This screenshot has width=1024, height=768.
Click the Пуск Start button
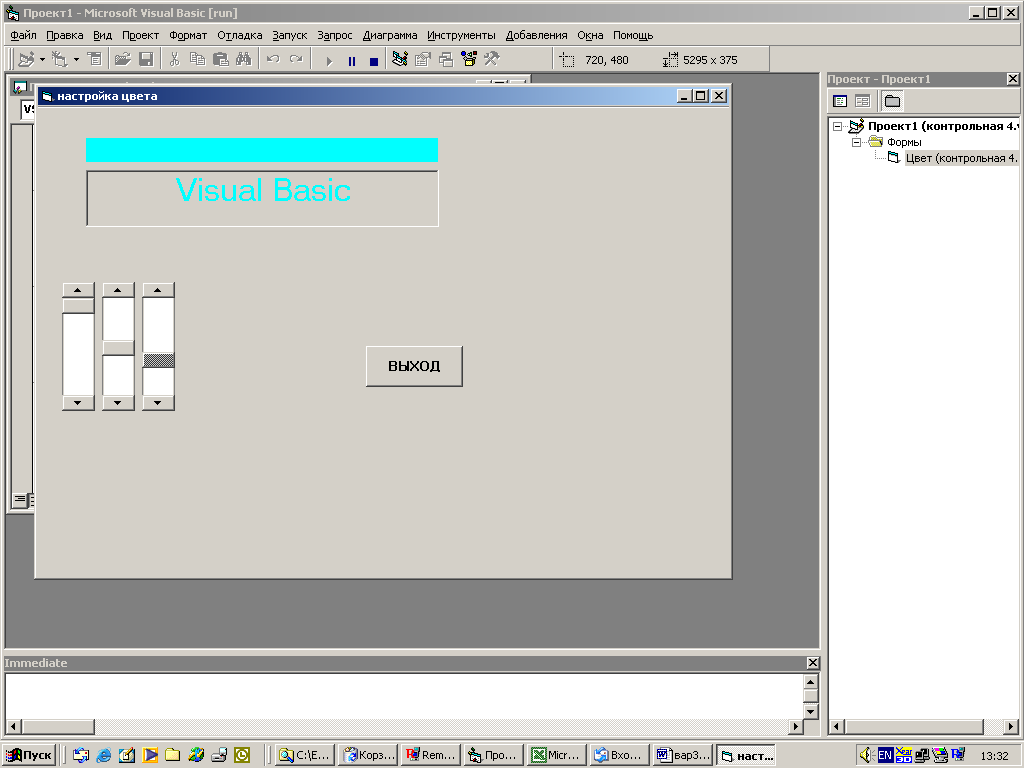(29, 756)
